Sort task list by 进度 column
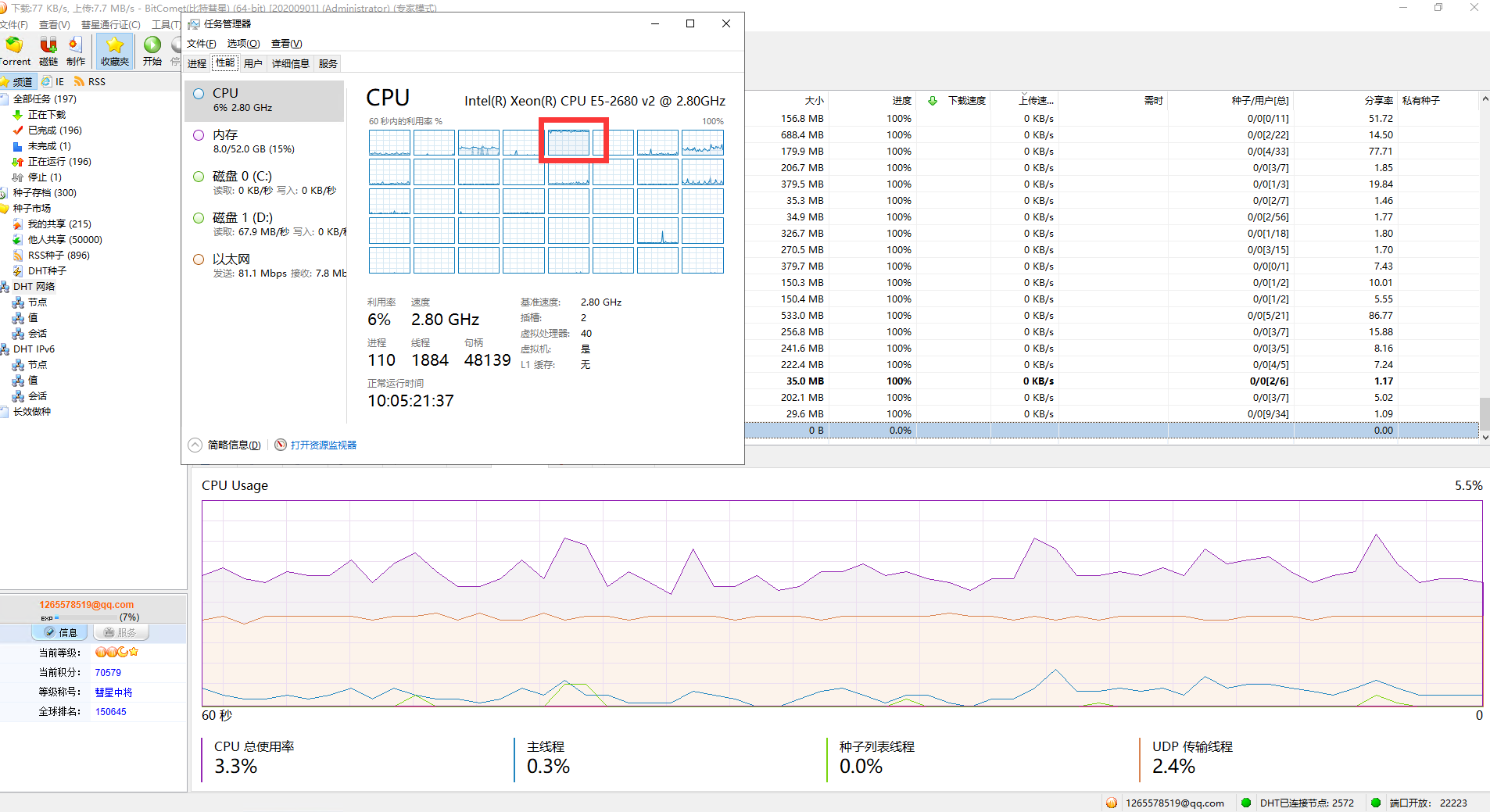 [872, 101]
